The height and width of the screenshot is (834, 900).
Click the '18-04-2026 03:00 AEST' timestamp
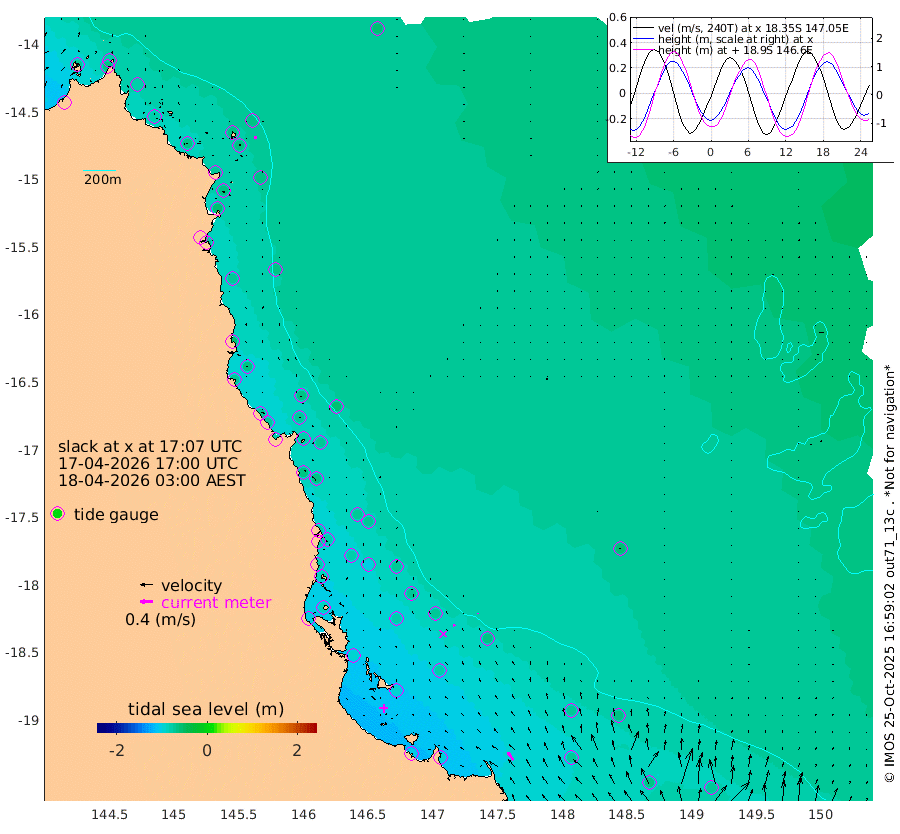coord(152,480)
